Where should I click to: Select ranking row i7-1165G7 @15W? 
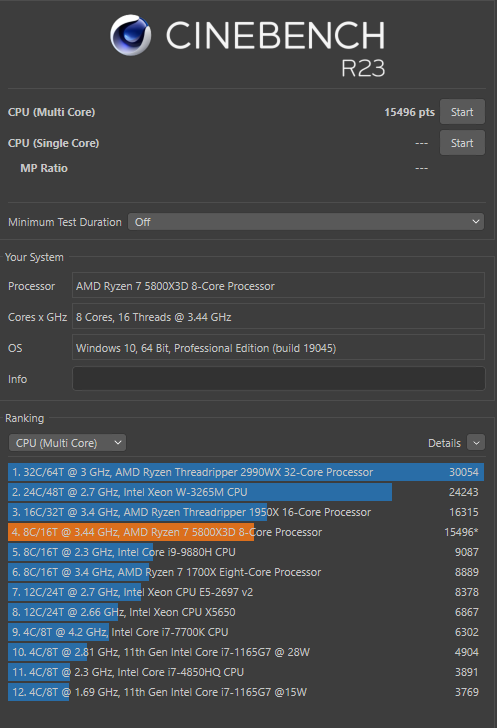pos(246,692)
